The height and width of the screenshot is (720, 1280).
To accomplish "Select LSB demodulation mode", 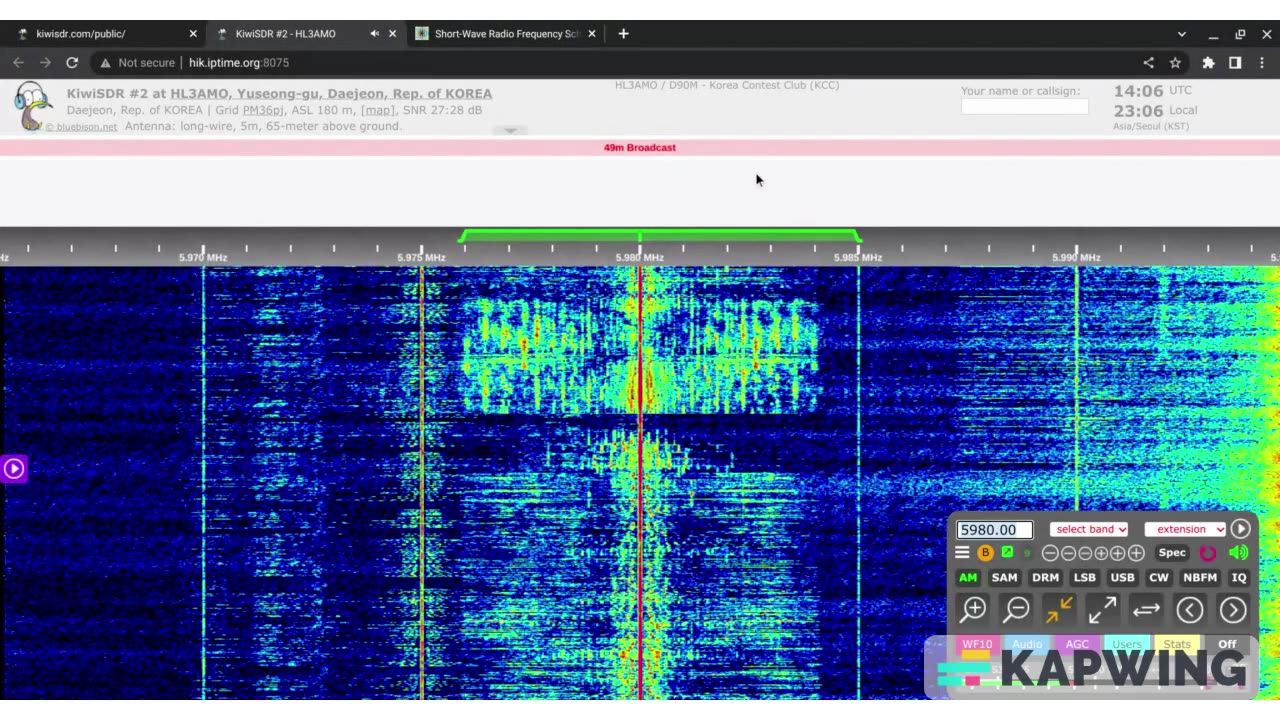I will click(x=1084, y=577).
